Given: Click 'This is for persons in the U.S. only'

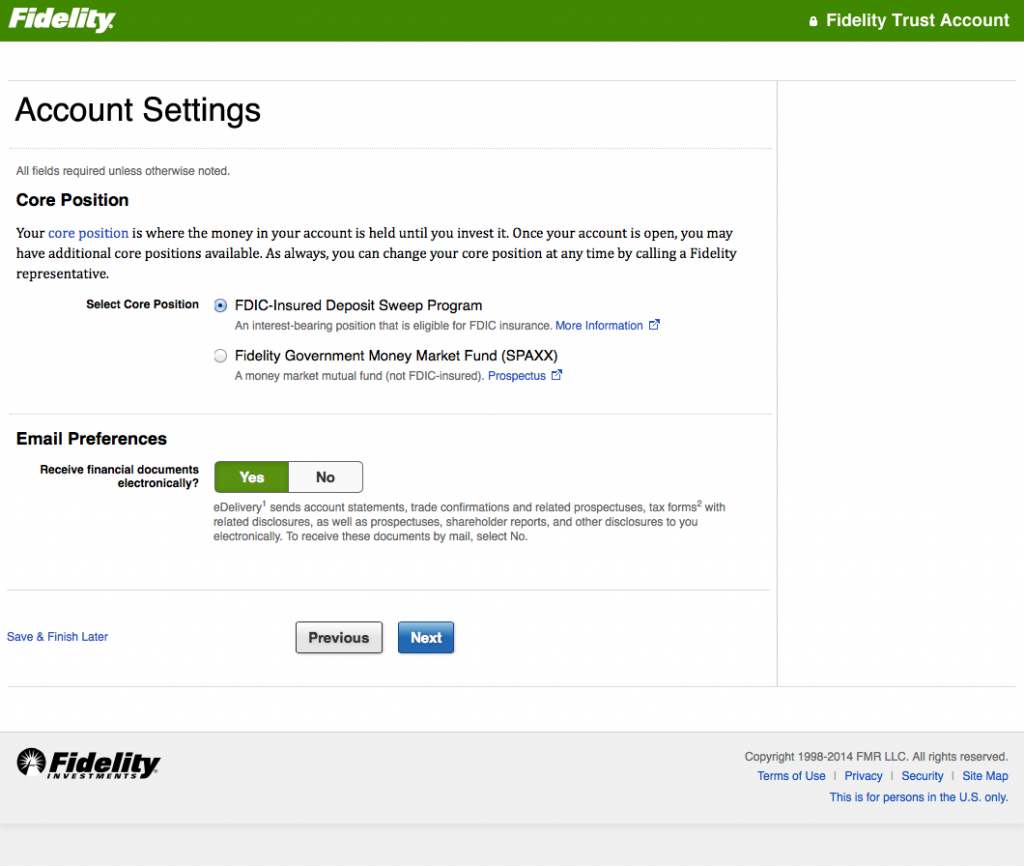Looking at the screenshot, I should click(918, 797).
